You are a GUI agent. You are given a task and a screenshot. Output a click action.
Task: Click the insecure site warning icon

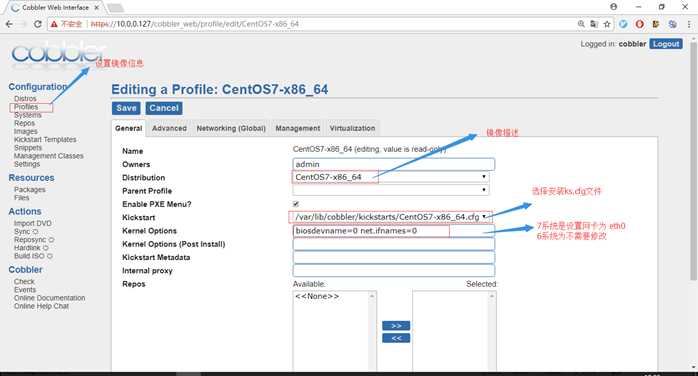[54, 24]
